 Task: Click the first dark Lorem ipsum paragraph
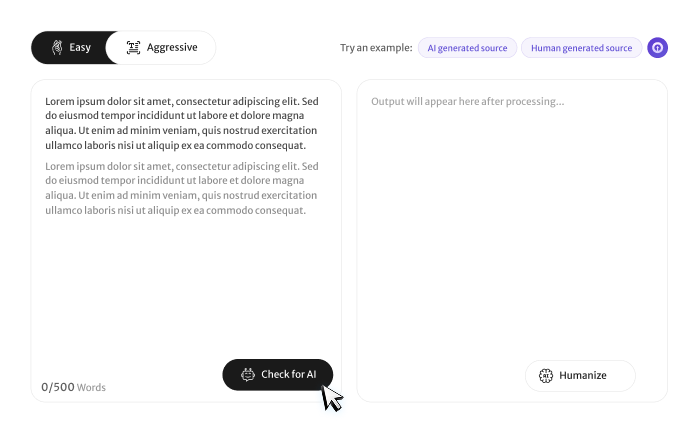tap(182, 123)
